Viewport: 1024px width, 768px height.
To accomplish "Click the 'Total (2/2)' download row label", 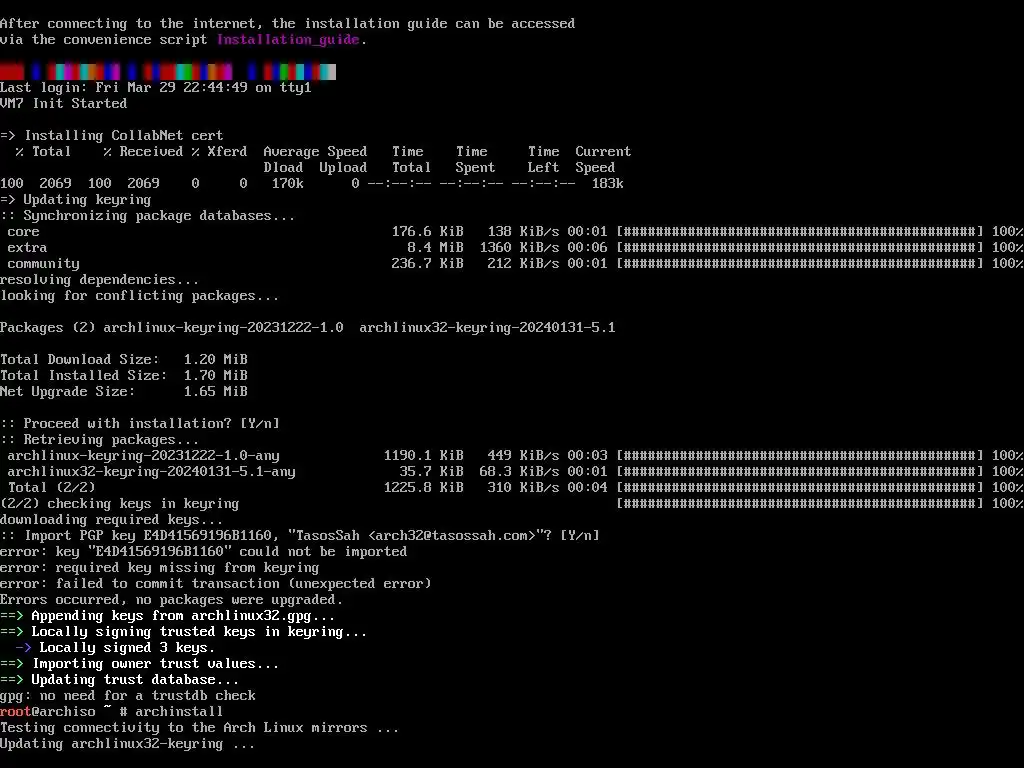I will (x=52, y=488).
